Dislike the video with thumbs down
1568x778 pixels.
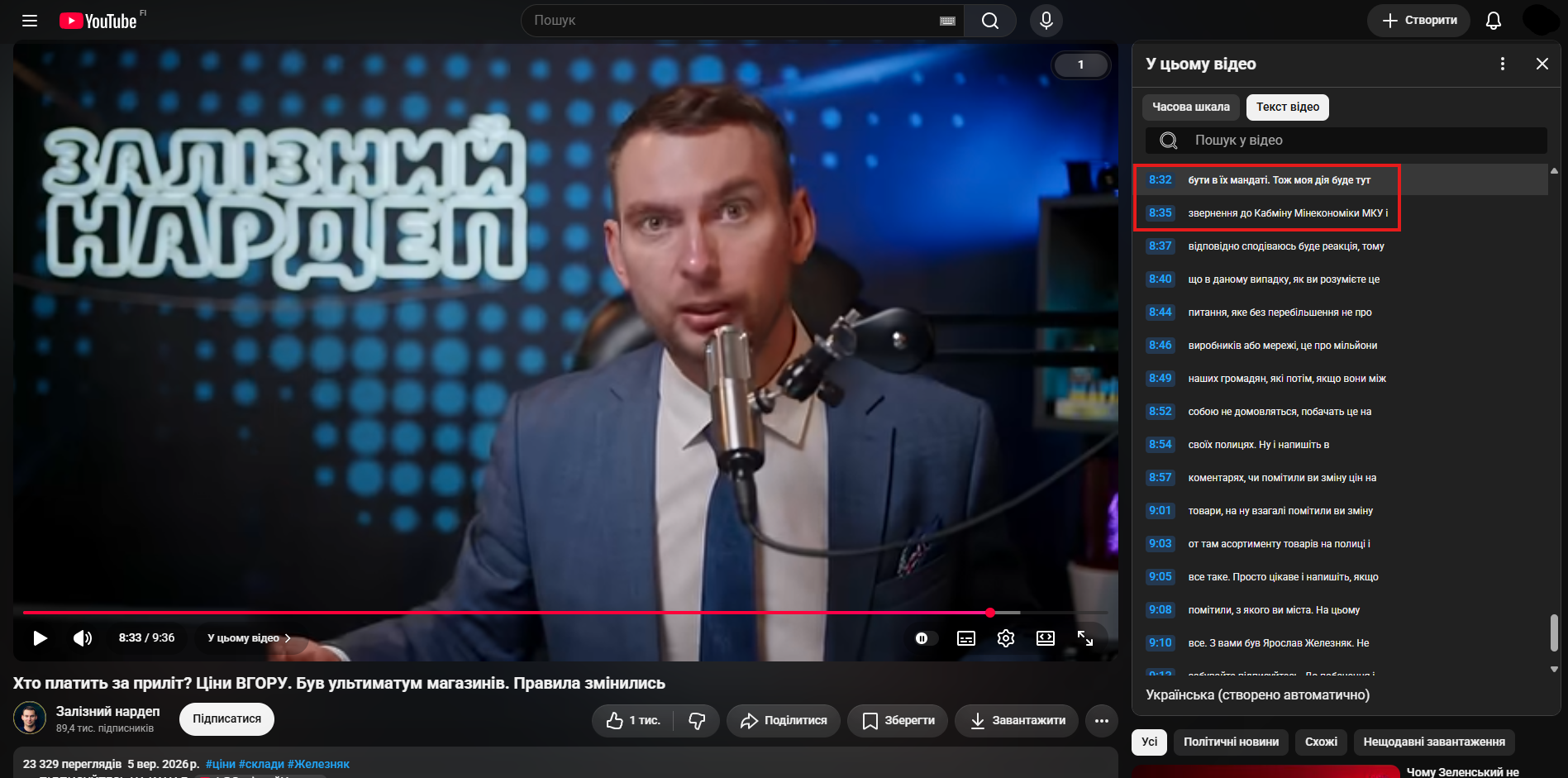(697, 721)
